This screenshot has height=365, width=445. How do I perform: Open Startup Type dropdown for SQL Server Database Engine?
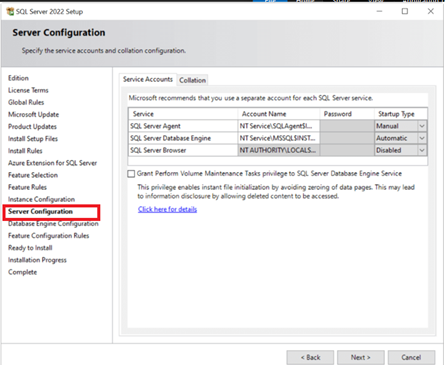tap(422, 138)
